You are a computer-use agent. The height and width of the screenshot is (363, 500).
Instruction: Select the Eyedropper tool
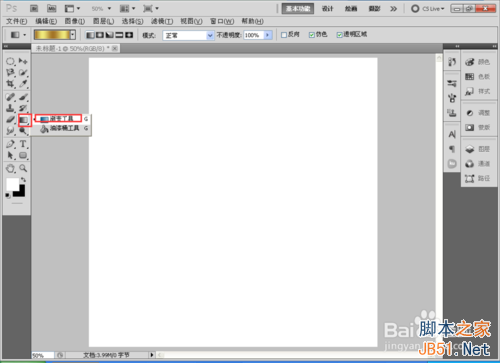[23, 84]
